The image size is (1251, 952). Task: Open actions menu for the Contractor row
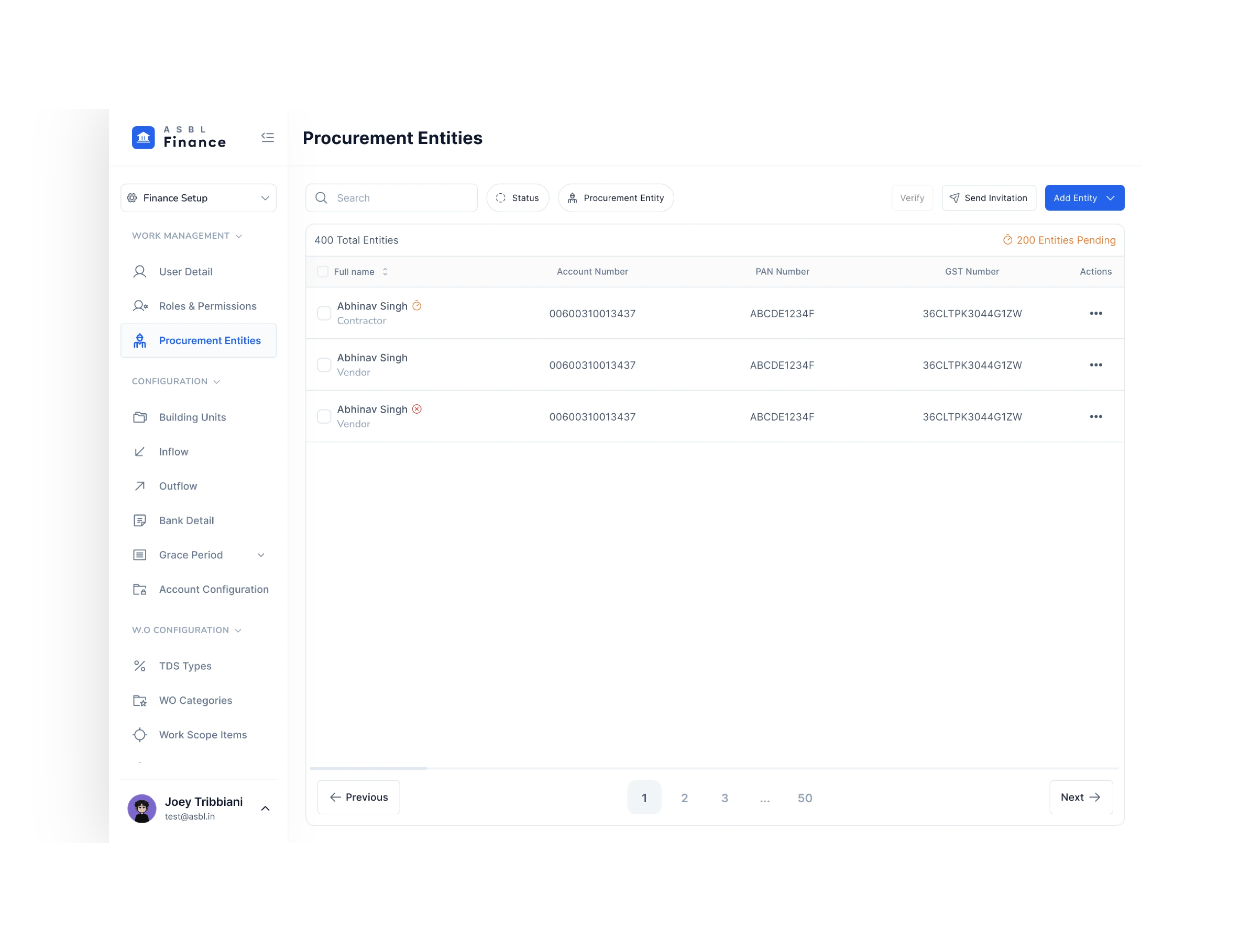[x=1096, y=313]
